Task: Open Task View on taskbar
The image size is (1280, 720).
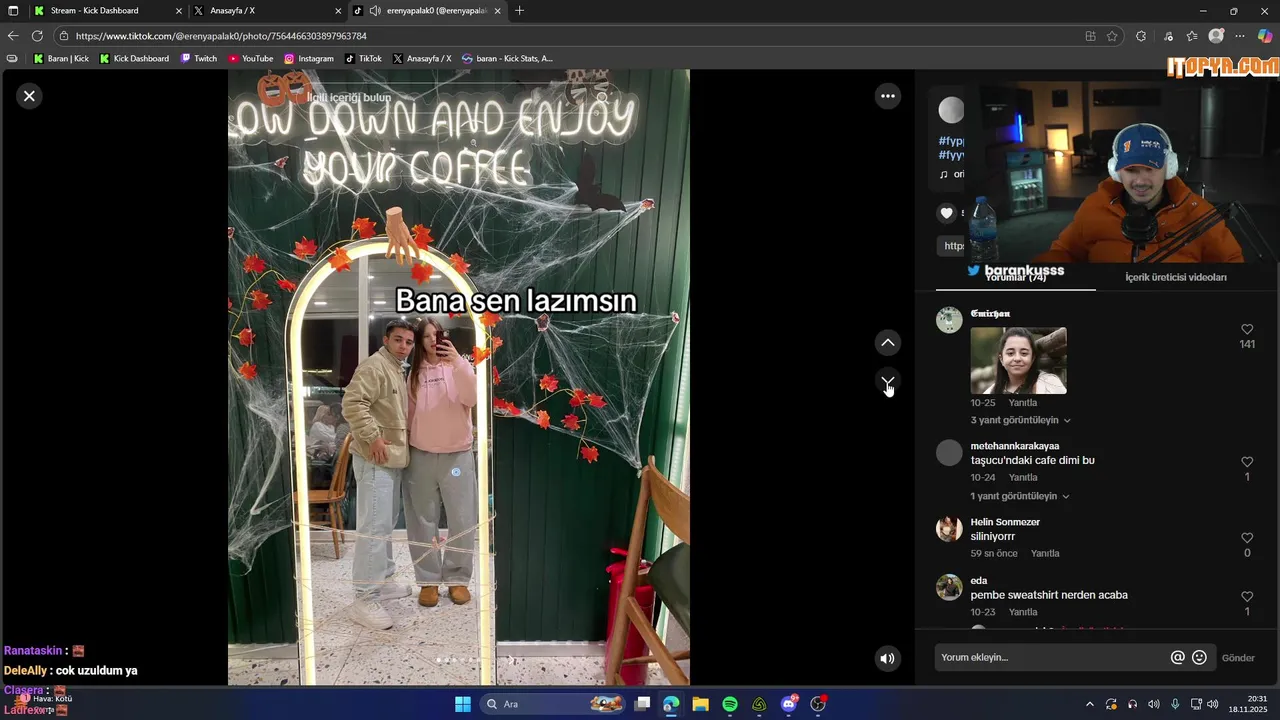Action: tap(642, 704)
